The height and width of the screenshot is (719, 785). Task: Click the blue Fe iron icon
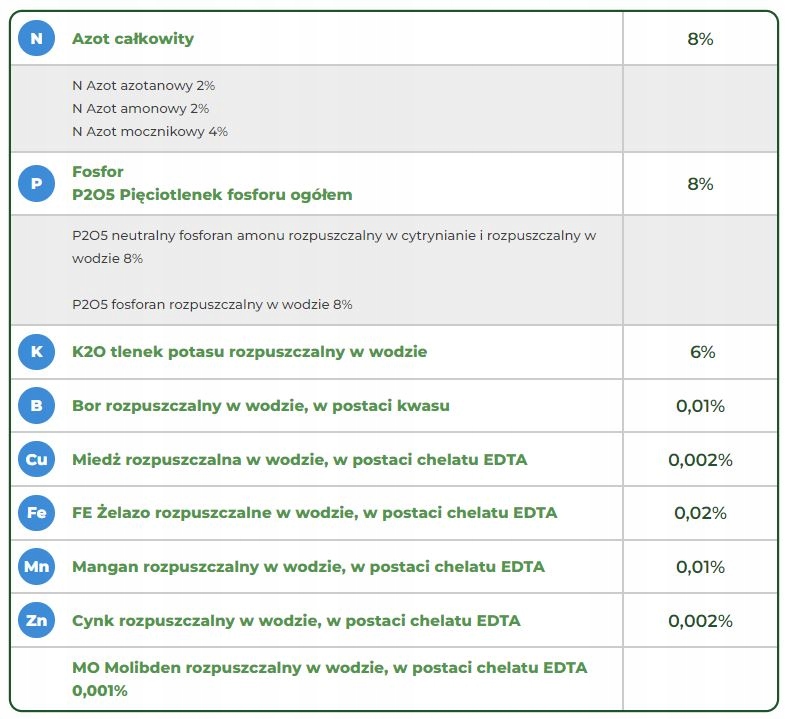point(37,513)
